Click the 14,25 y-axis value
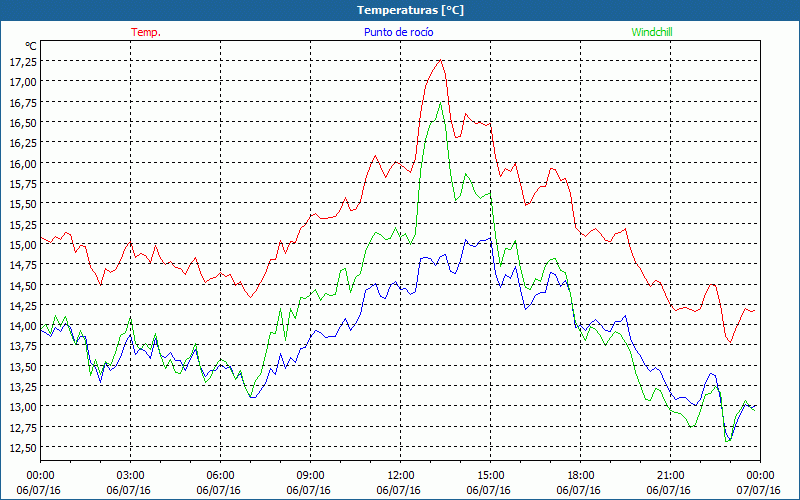 (x=22, y=305)
